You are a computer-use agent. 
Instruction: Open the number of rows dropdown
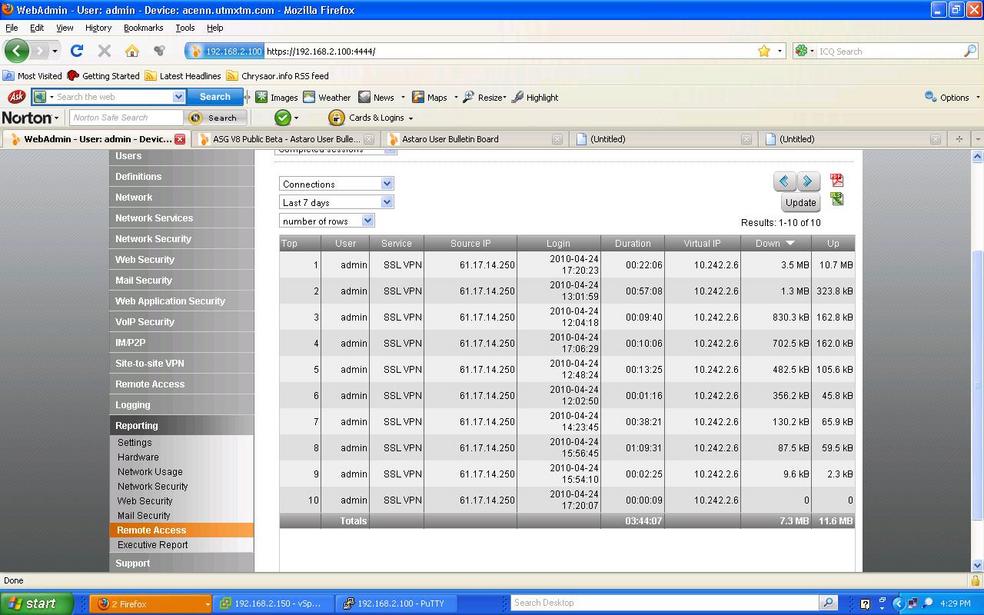tap(326, 221)
